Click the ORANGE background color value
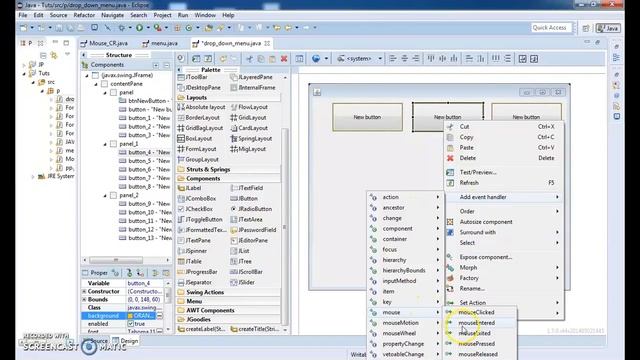640x360 pixels. click(x=141, y=316)
